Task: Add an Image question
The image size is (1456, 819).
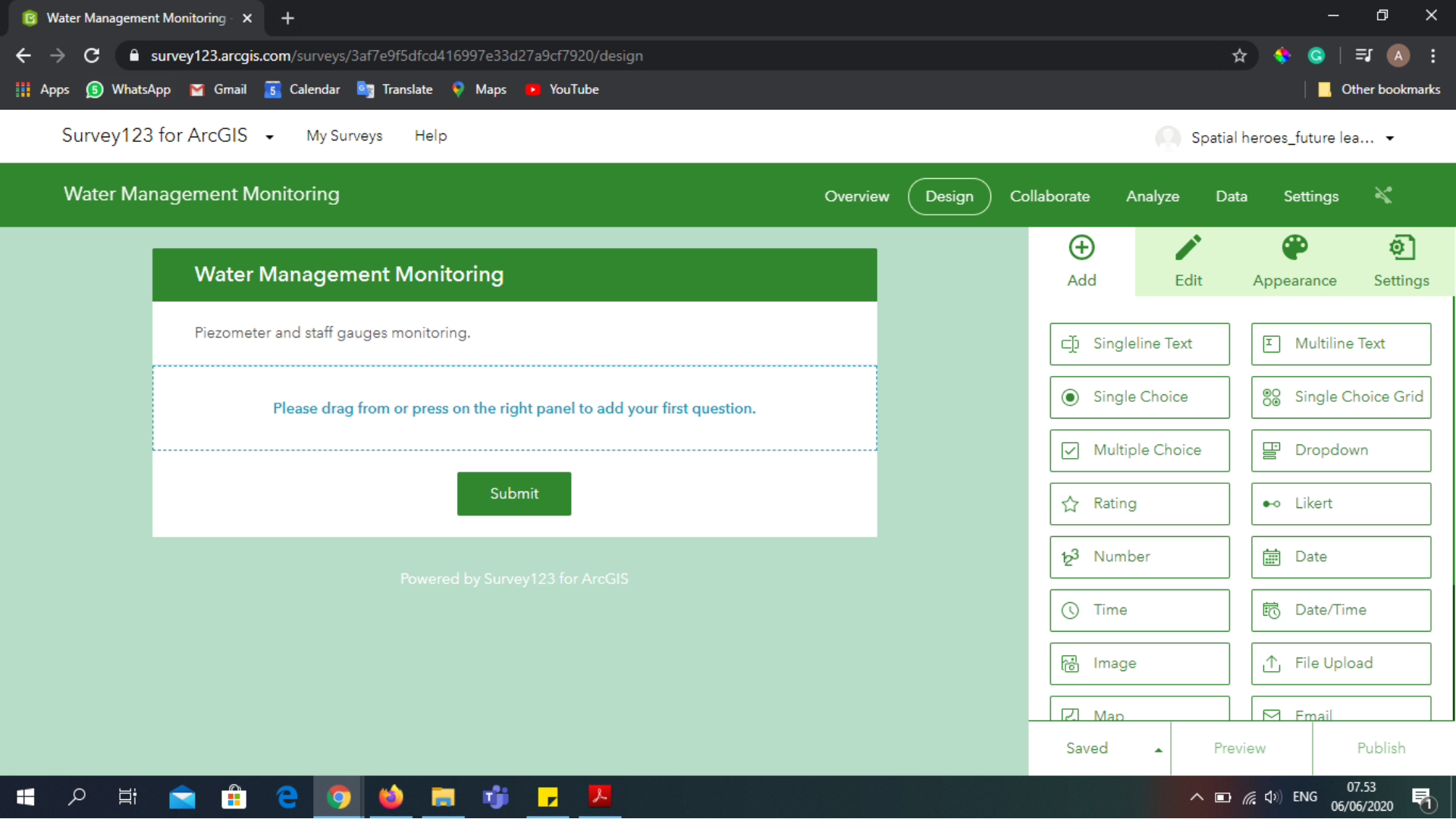Action: point(1139,664)
